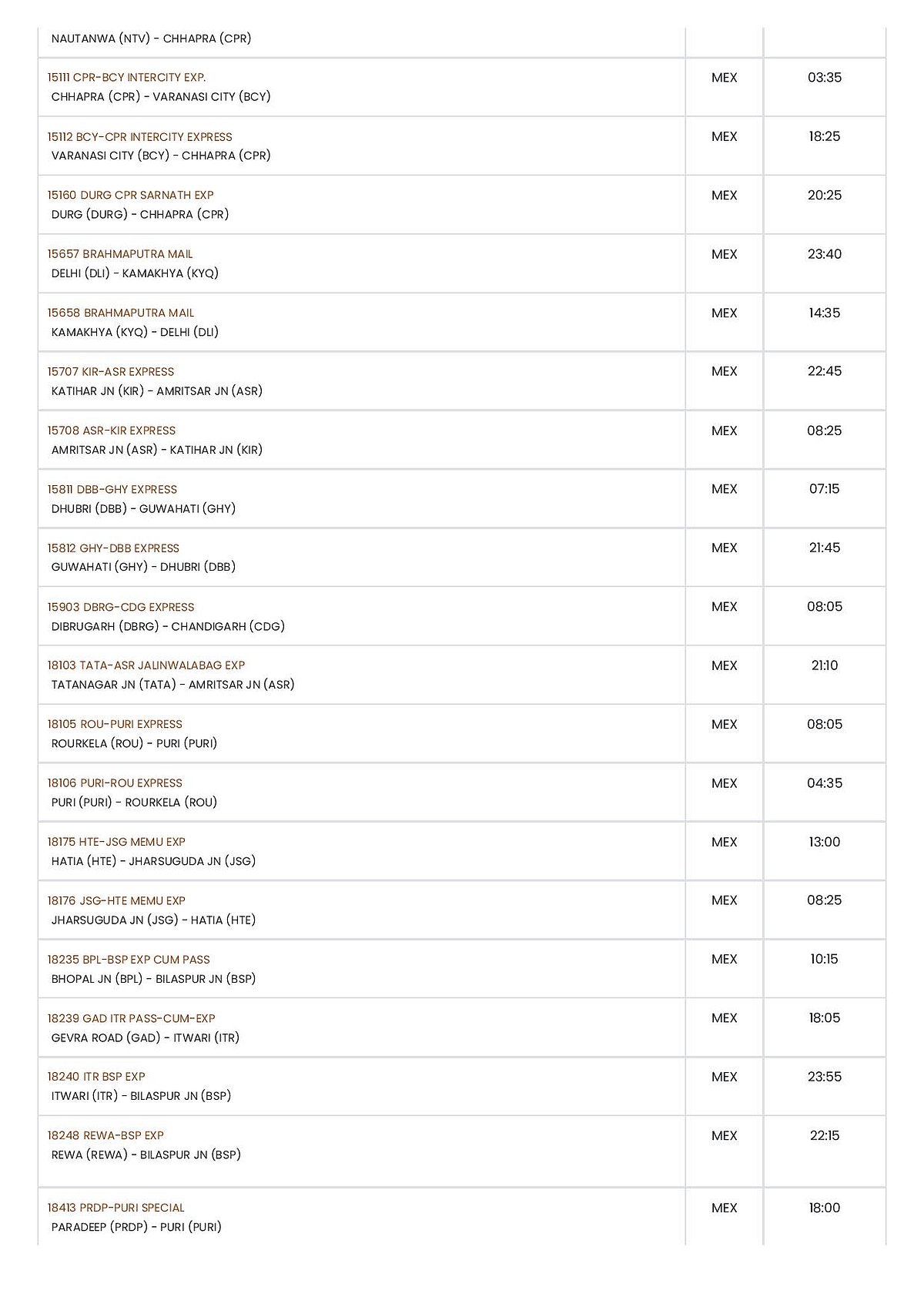Click the 18175 HTE-JSG MEMU Exp link

tap(116, 843)
